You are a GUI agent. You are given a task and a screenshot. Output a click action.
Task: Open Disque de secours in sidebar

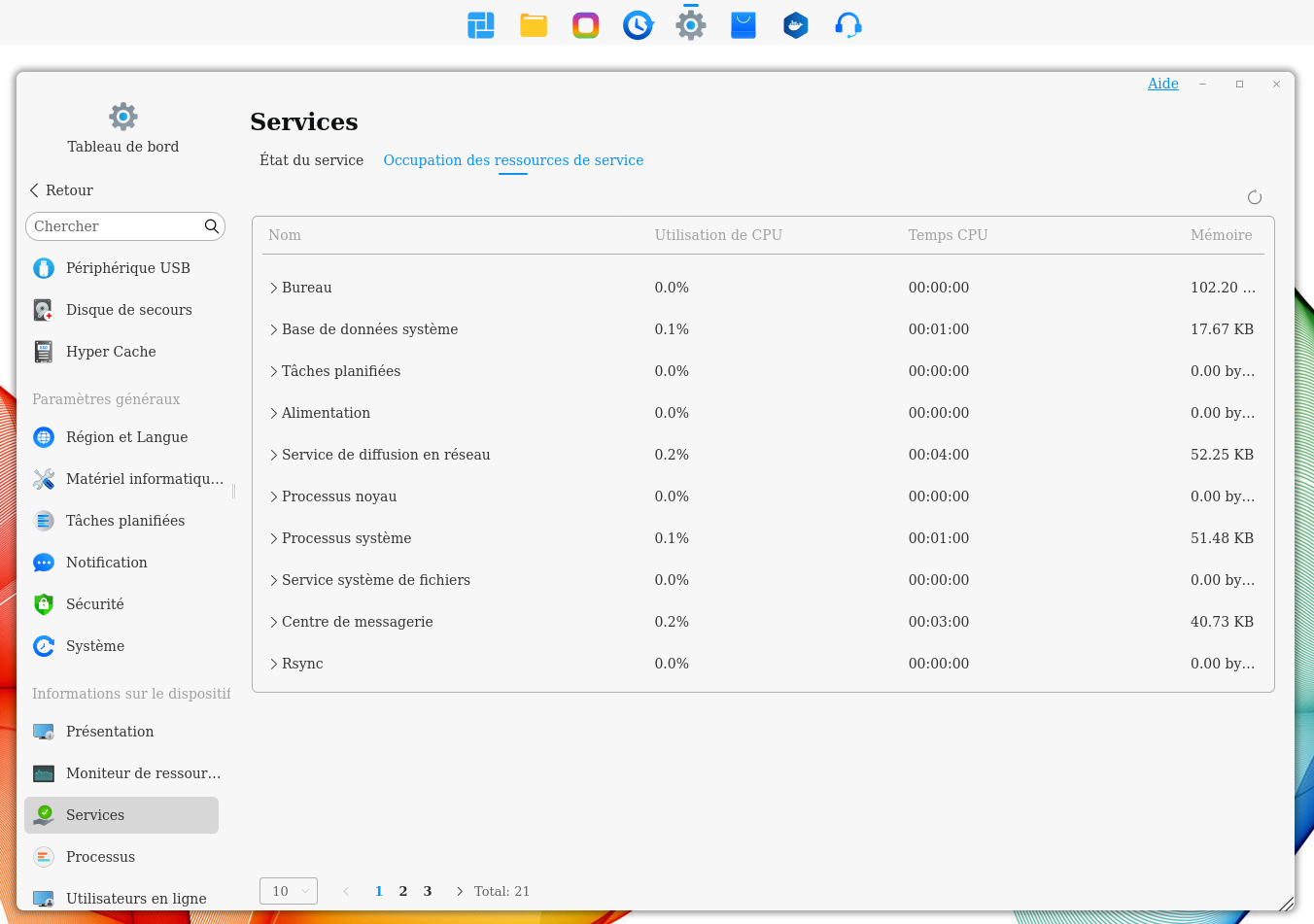click(128, 310)
